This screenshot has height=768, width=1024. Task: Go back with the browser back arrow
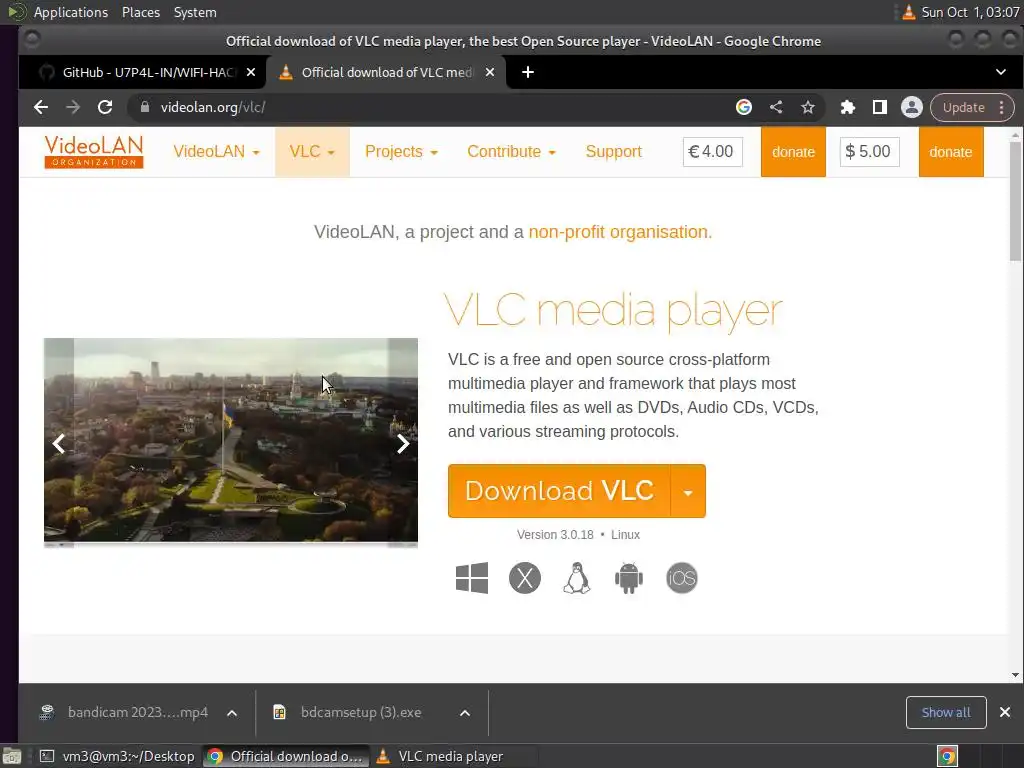tap(40, 107)
